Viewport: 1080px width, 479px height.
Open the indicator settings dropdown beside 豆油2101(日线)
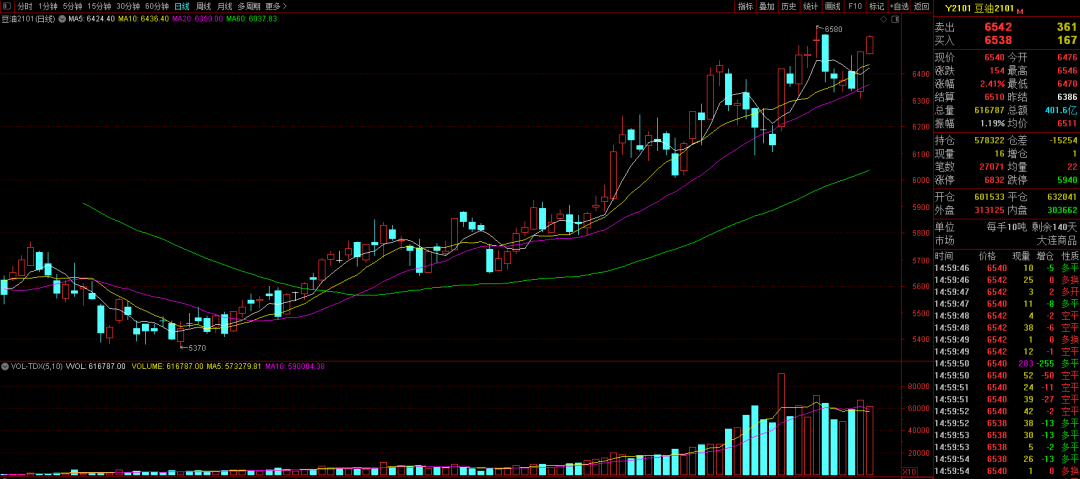pos(62,19)
